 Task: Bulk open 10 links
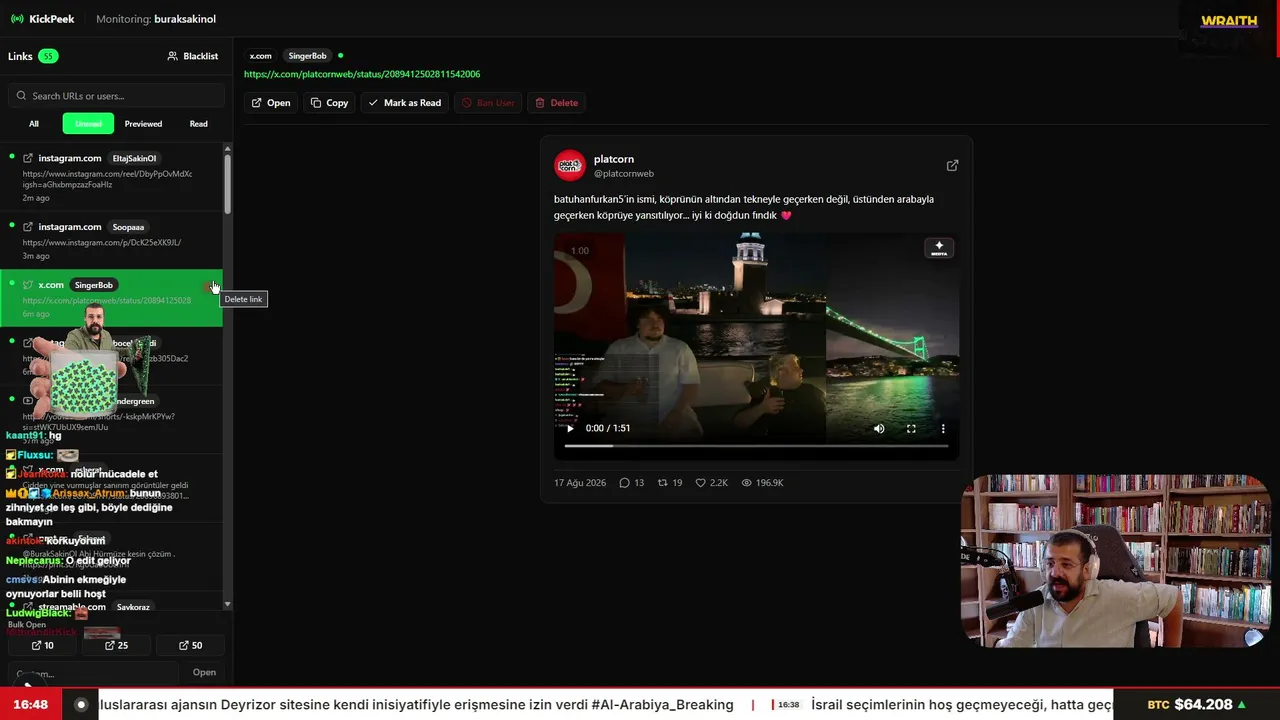pos(42,645)
